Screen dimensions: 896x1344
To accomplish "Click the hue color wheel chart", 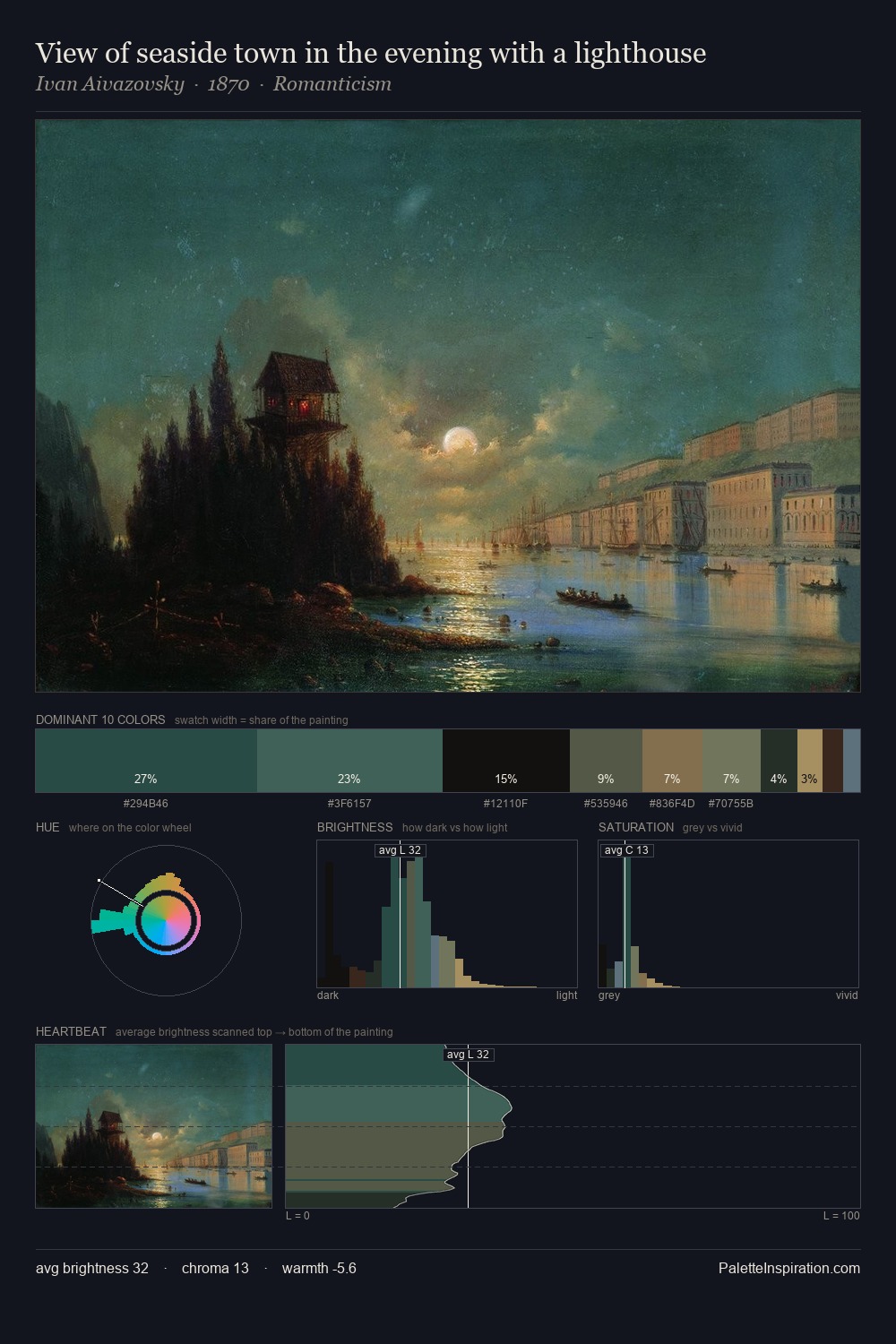I will click(166, 920).
